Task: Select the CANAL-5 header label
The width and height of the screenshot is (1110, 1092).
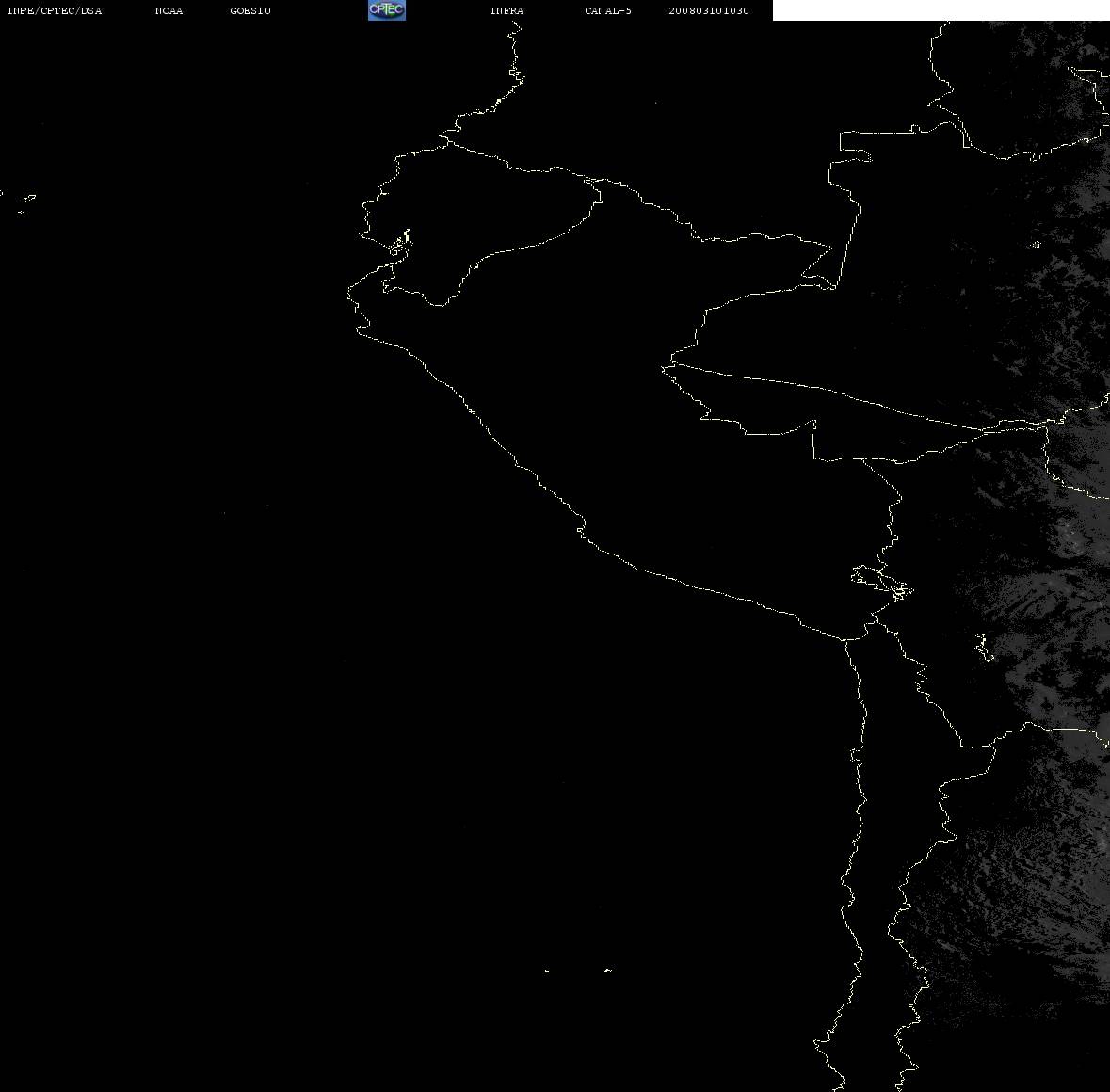Action: [x=608, y=10]
